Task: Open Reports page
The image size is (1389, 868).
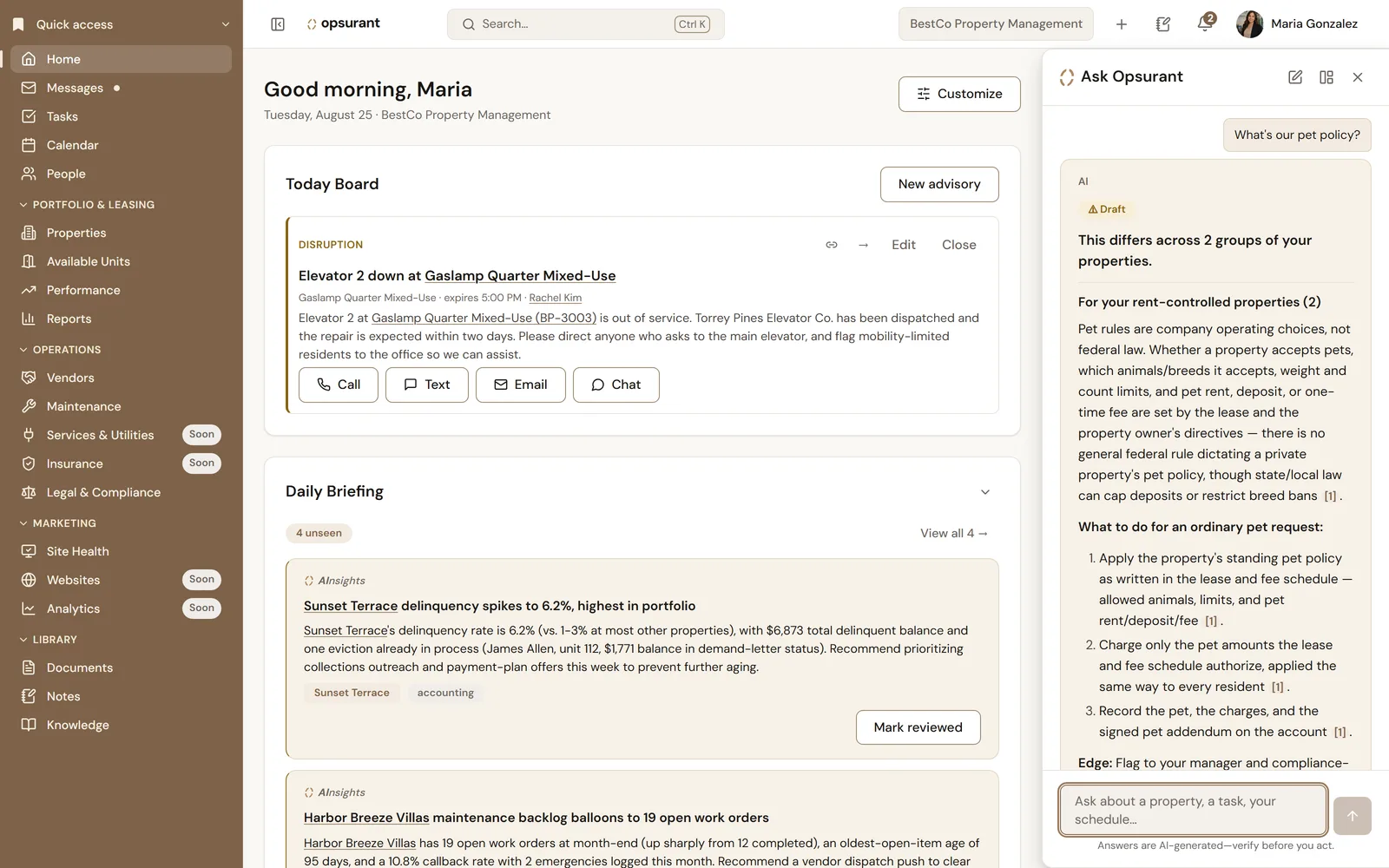Action: click(x=122, y=319)
